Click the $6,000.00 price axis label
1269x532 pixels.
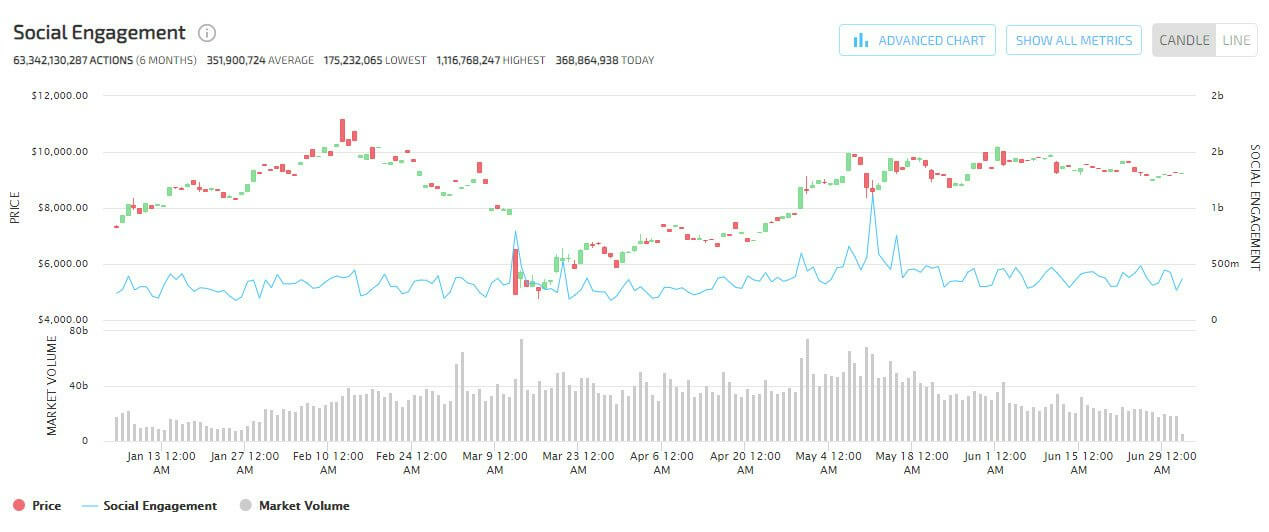point(65,264)
